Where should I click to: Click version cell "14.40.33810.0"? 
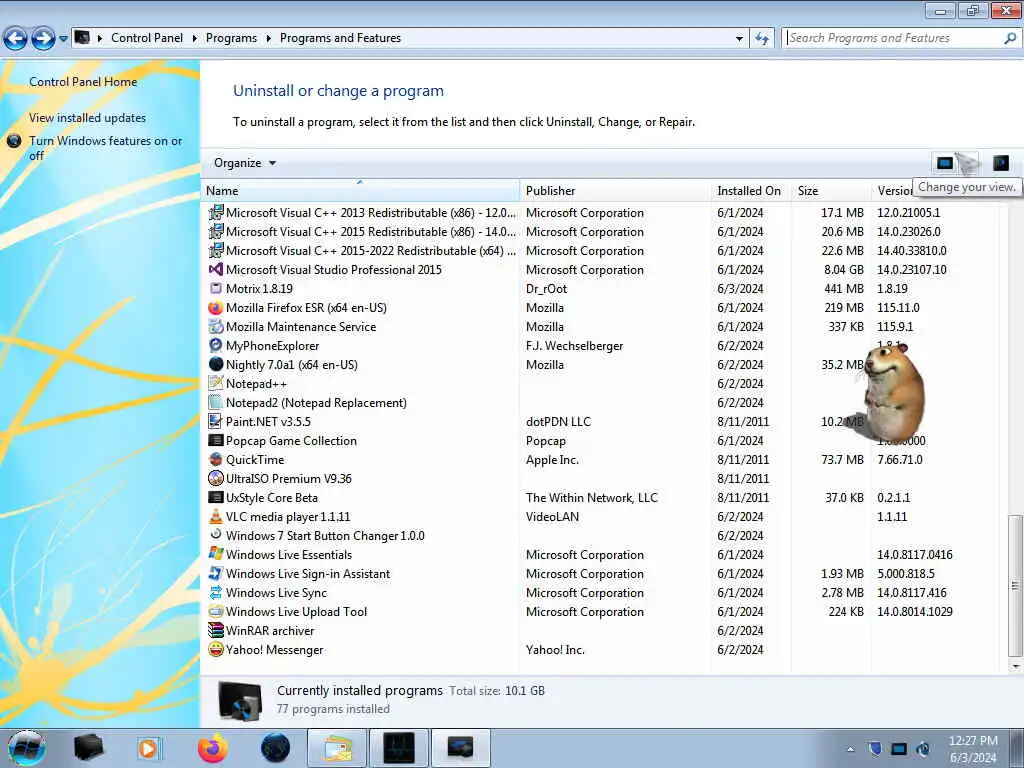912,251
